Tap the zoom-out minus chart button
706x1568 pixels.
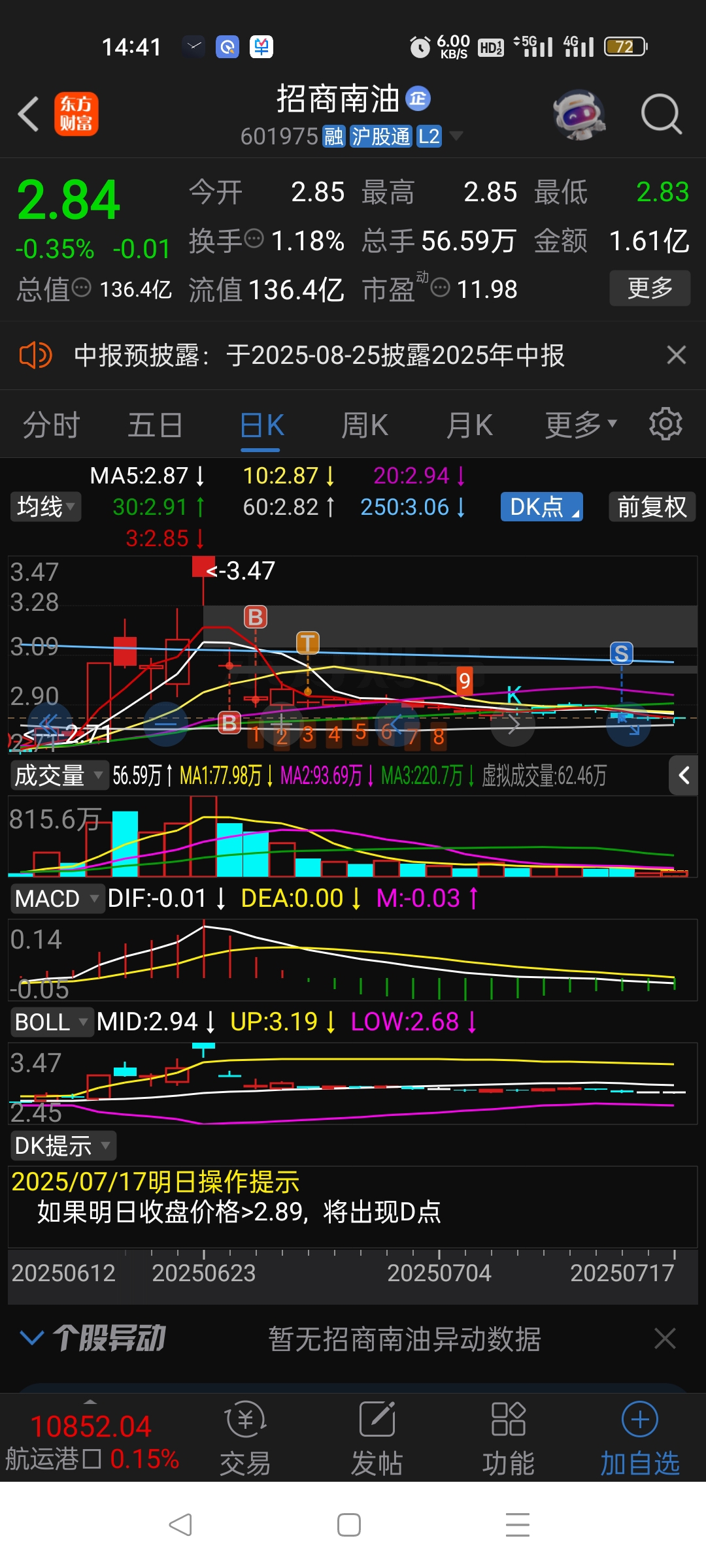(165, 724)
